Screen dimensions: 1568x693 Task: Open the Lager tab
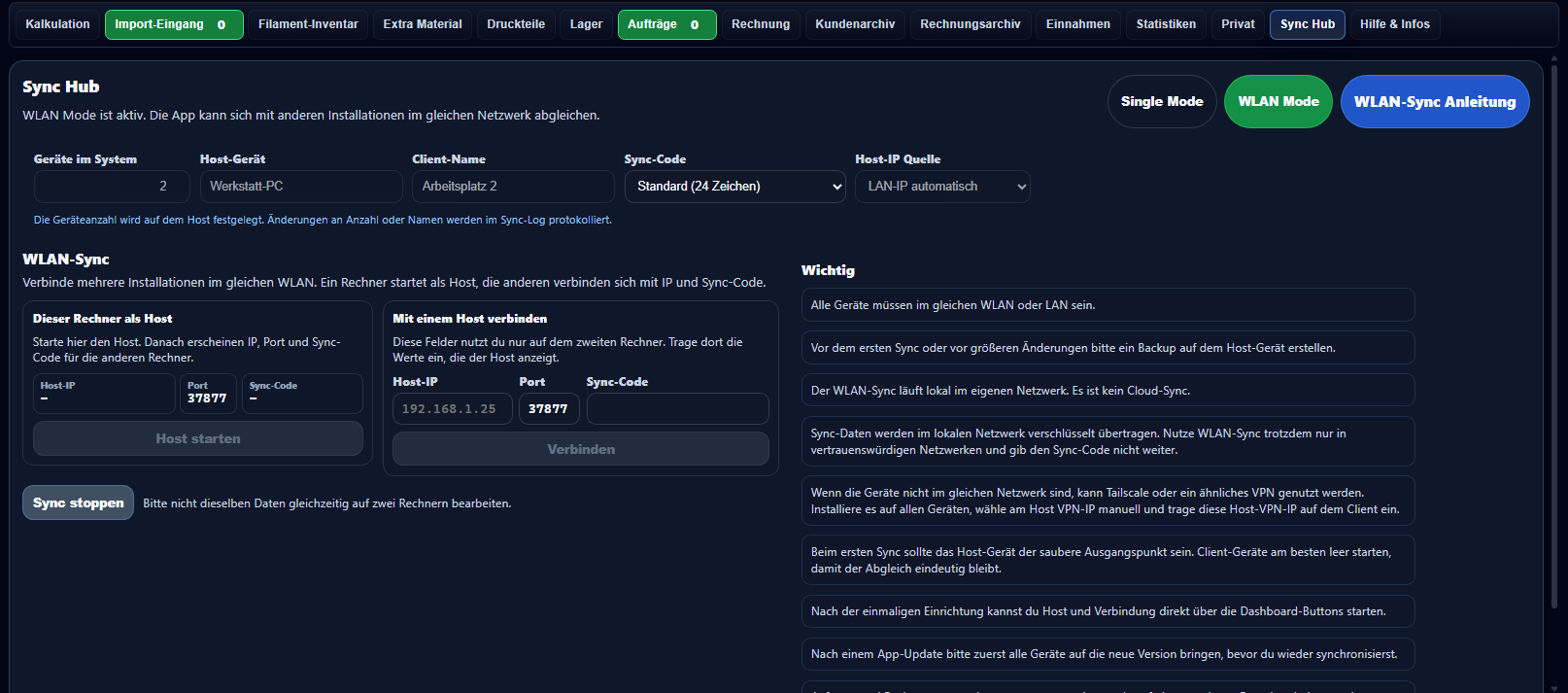586,24
